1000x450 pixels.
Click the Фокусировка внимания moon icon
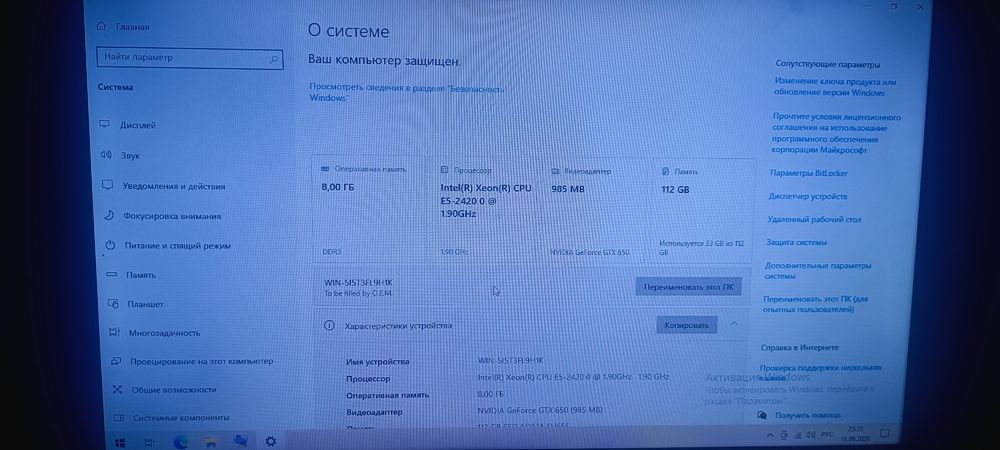coord(109,215)
